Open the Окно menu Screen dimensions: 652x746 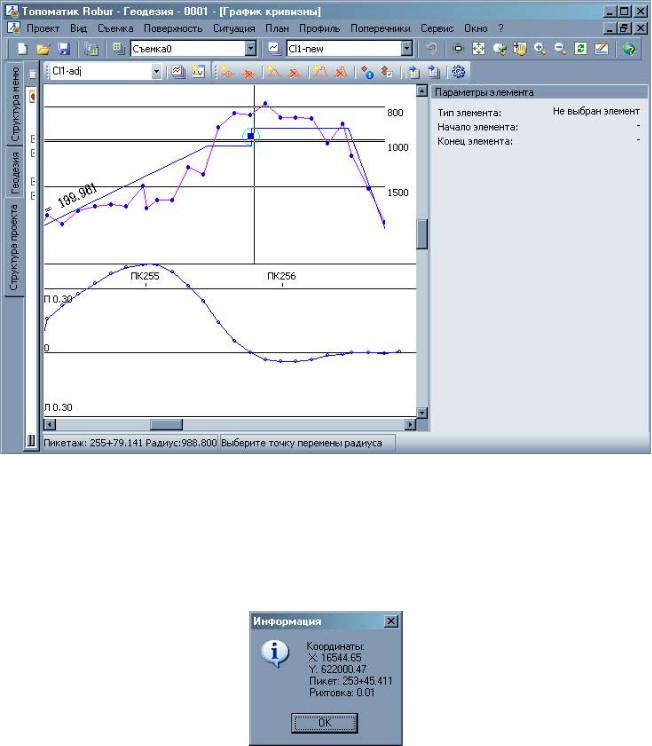coord(475,29)
